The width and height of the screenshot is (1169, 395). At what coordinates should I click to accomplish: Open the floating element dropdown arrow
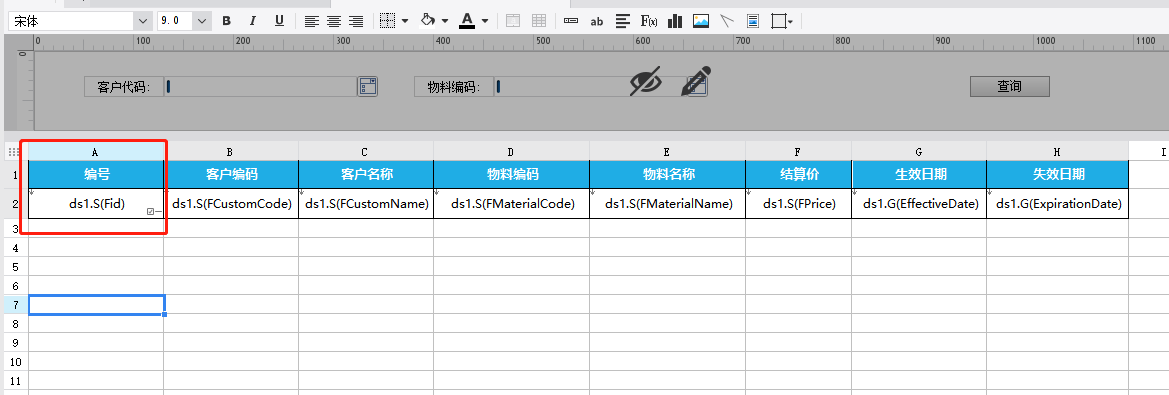click(790, 22)
